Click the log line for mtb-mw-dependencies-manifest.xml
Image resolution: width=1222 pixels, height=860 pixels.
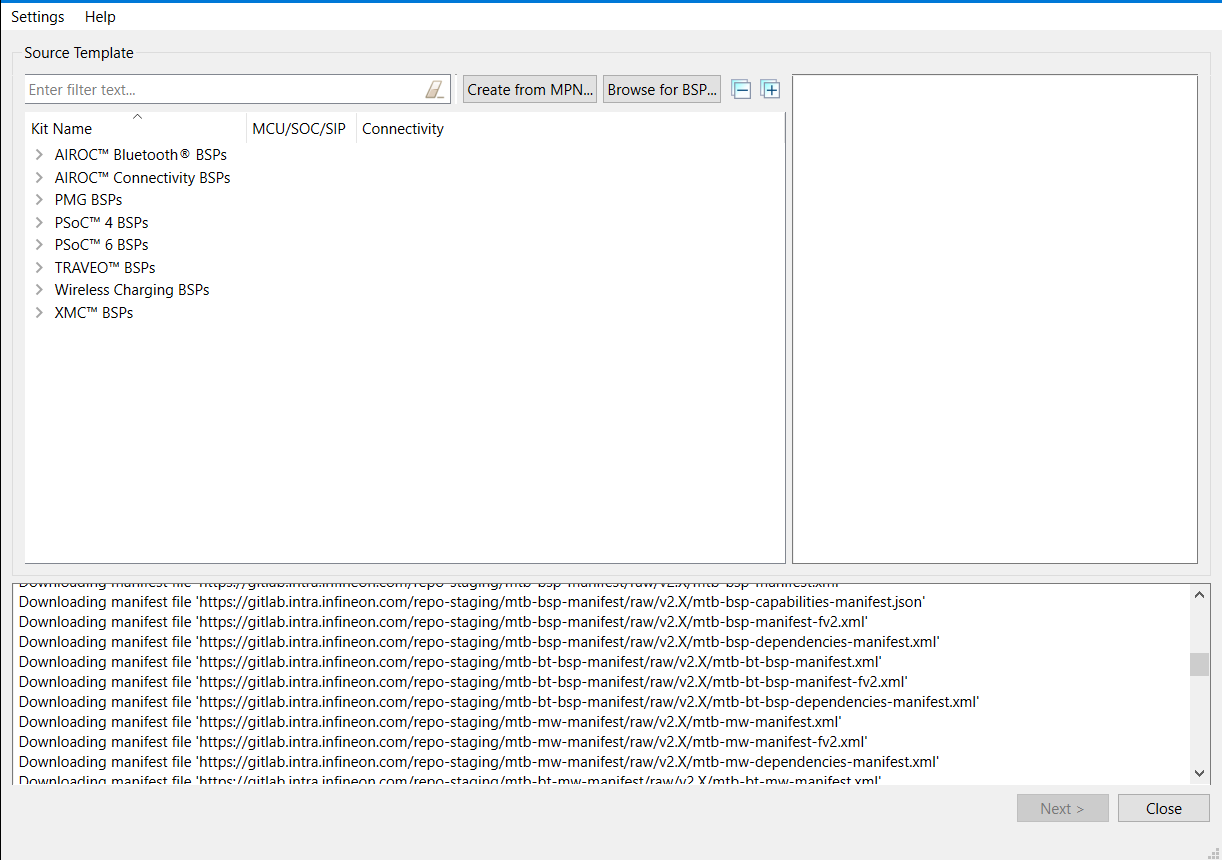479,762
